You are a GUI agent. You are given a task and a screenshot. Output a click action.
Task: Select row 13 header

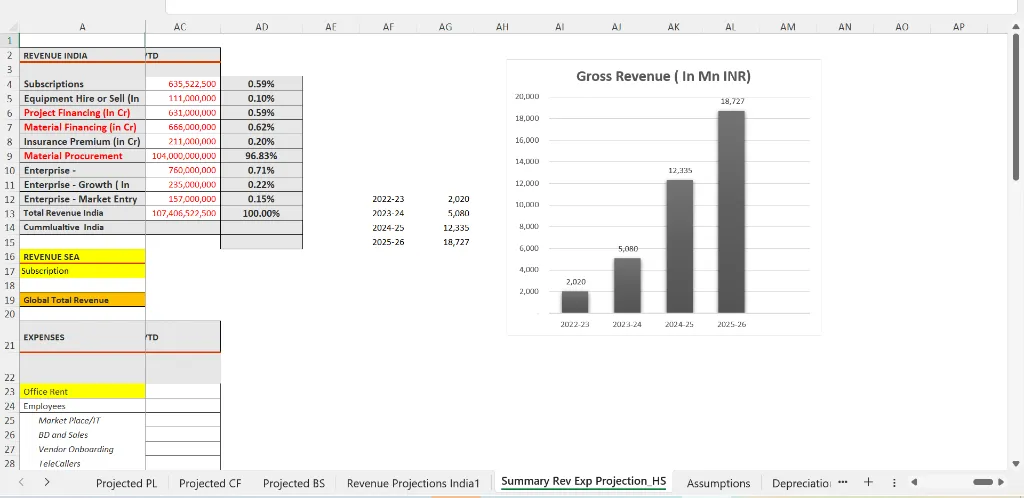point(9,213)
